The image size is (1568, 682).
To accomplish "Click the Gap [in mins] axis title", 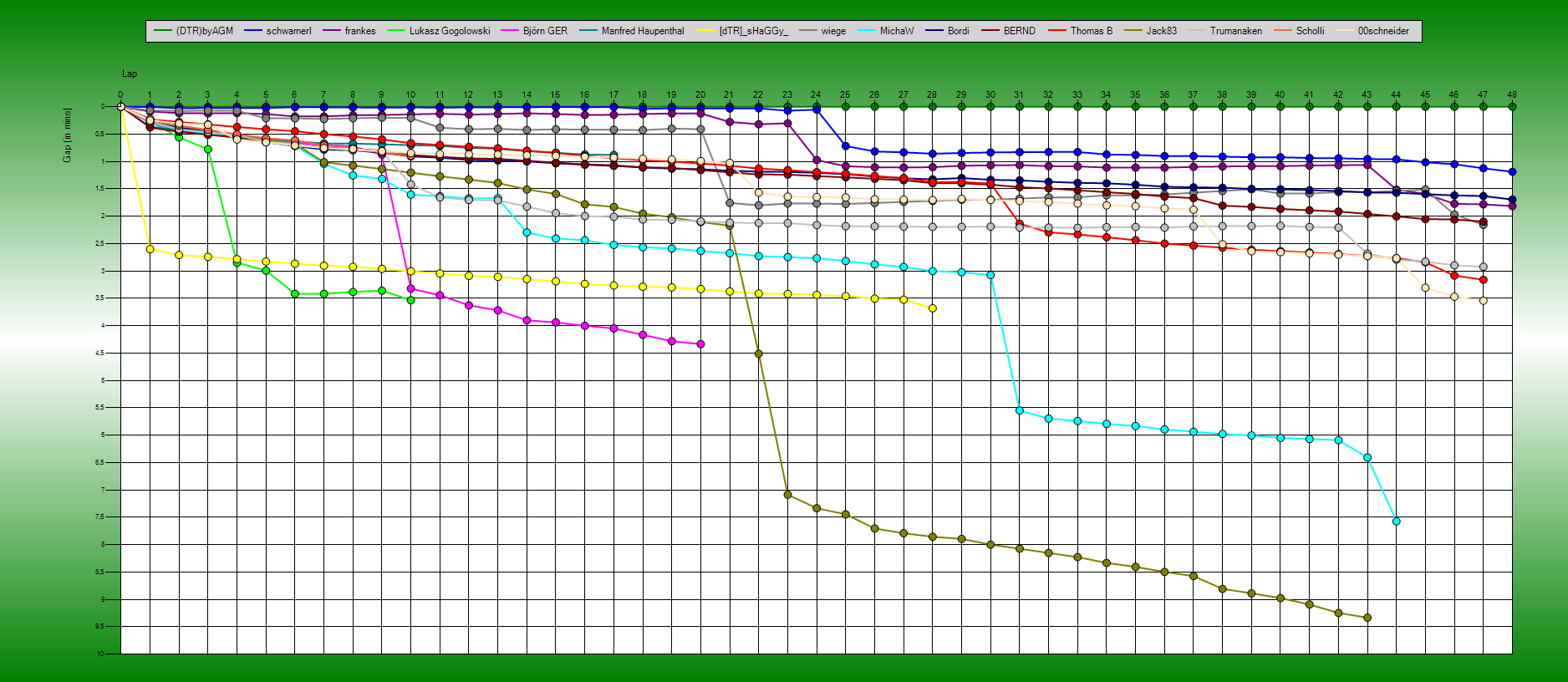I will click(x=68, y=135).
